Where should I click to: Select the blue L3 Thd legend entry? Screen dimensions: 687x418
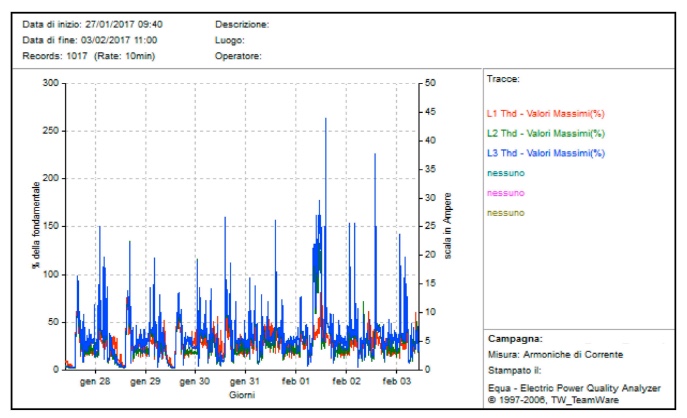(545, 153)
